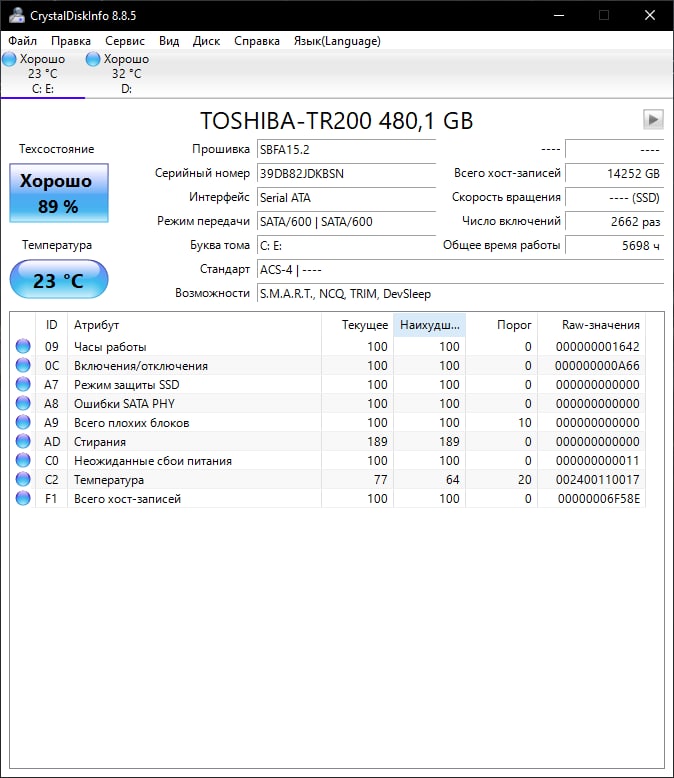Click the 23 °C temperature button
The width and height of the screenshot is (674, 778).
[x=58, y=280]
